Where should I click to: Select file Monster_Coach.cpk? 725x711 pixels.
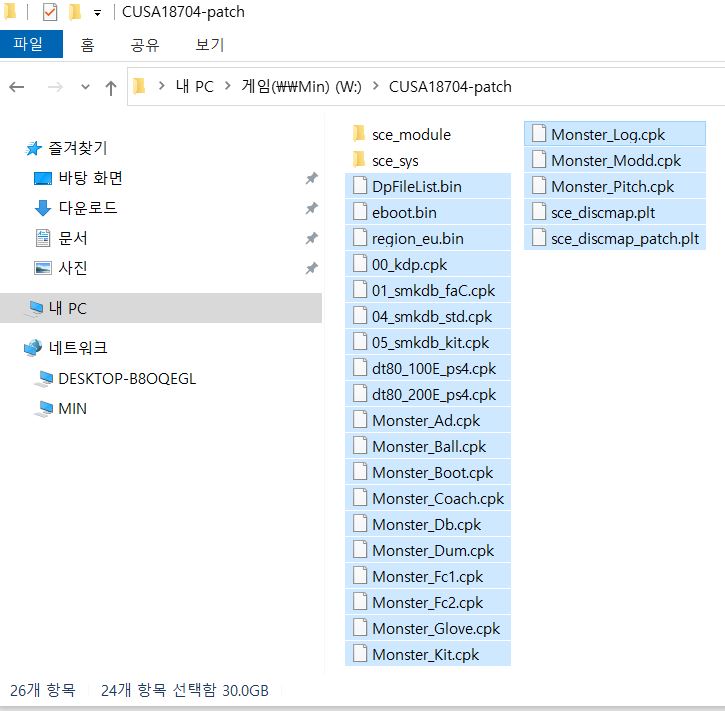coord(428,498)
